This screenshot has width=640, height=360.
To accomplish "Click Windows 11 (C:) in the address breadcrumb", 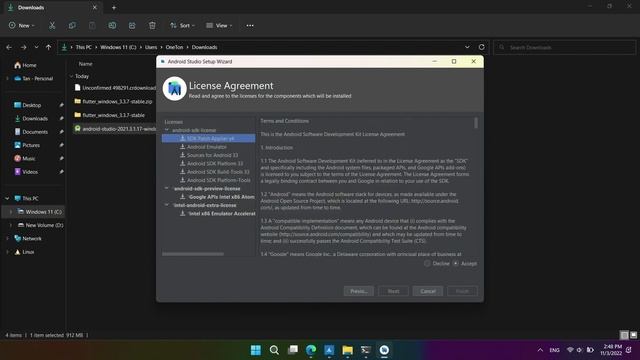I will pyautogui.click(x=118, y=47).
